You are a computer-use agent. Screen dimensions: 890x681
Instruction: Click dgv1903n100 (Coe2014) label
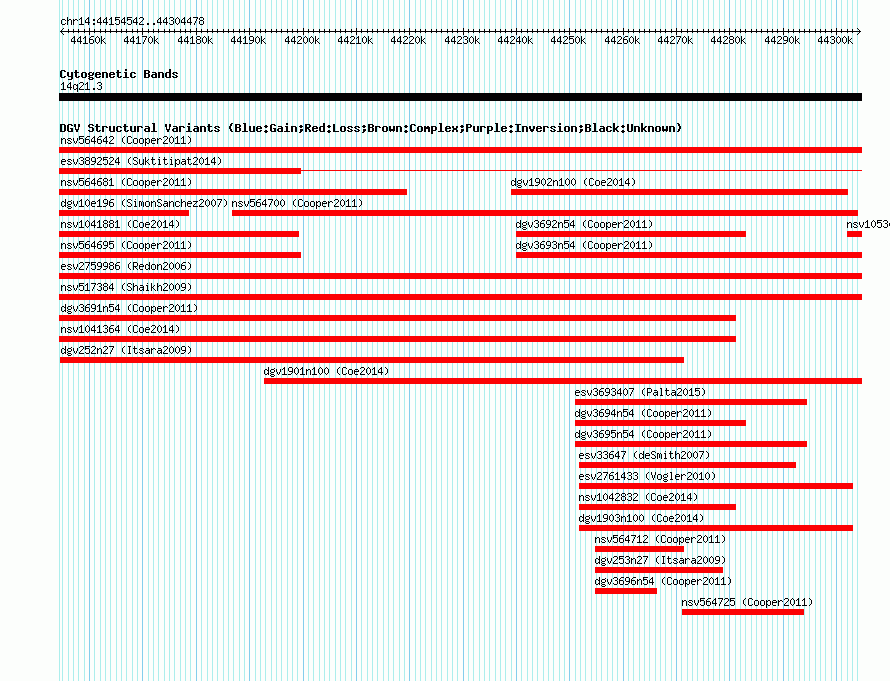[641, 518]
